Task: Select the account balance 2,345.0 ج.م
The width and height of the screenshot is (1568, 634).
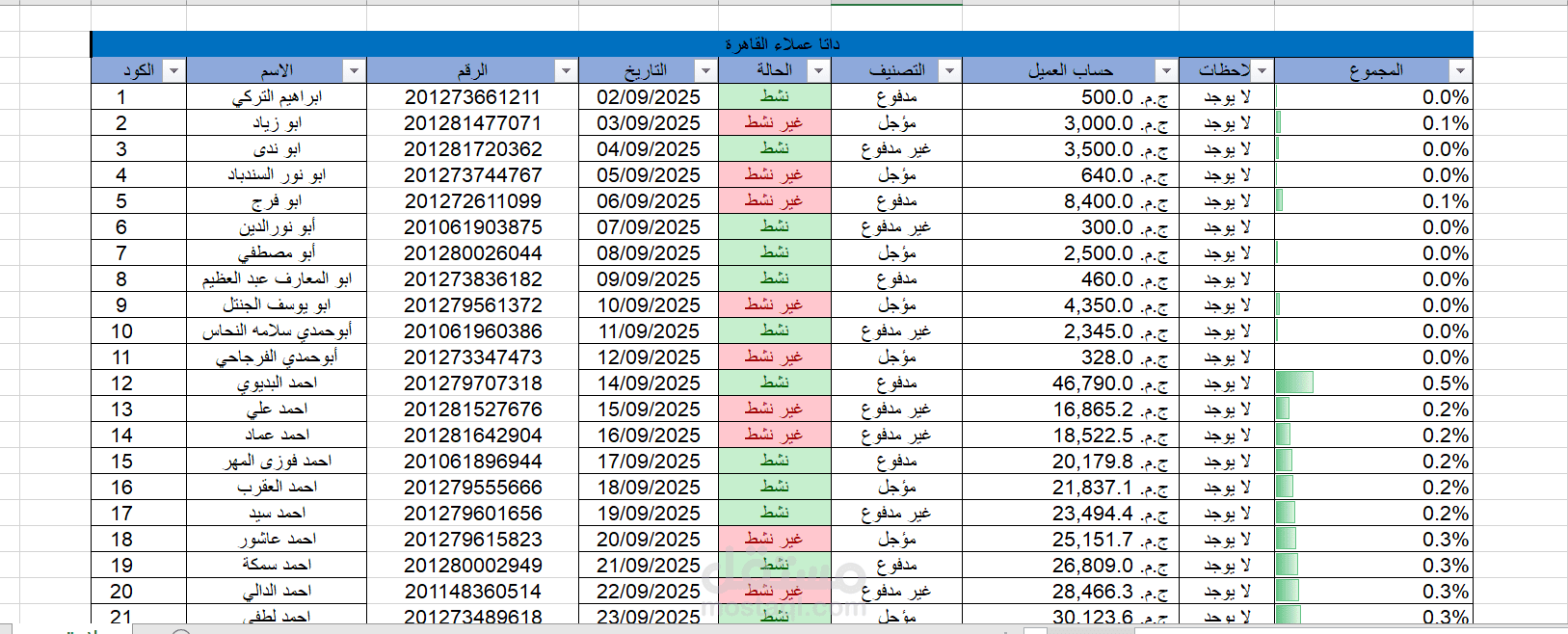Action: pyautogui.click(x=1071, y=331)
